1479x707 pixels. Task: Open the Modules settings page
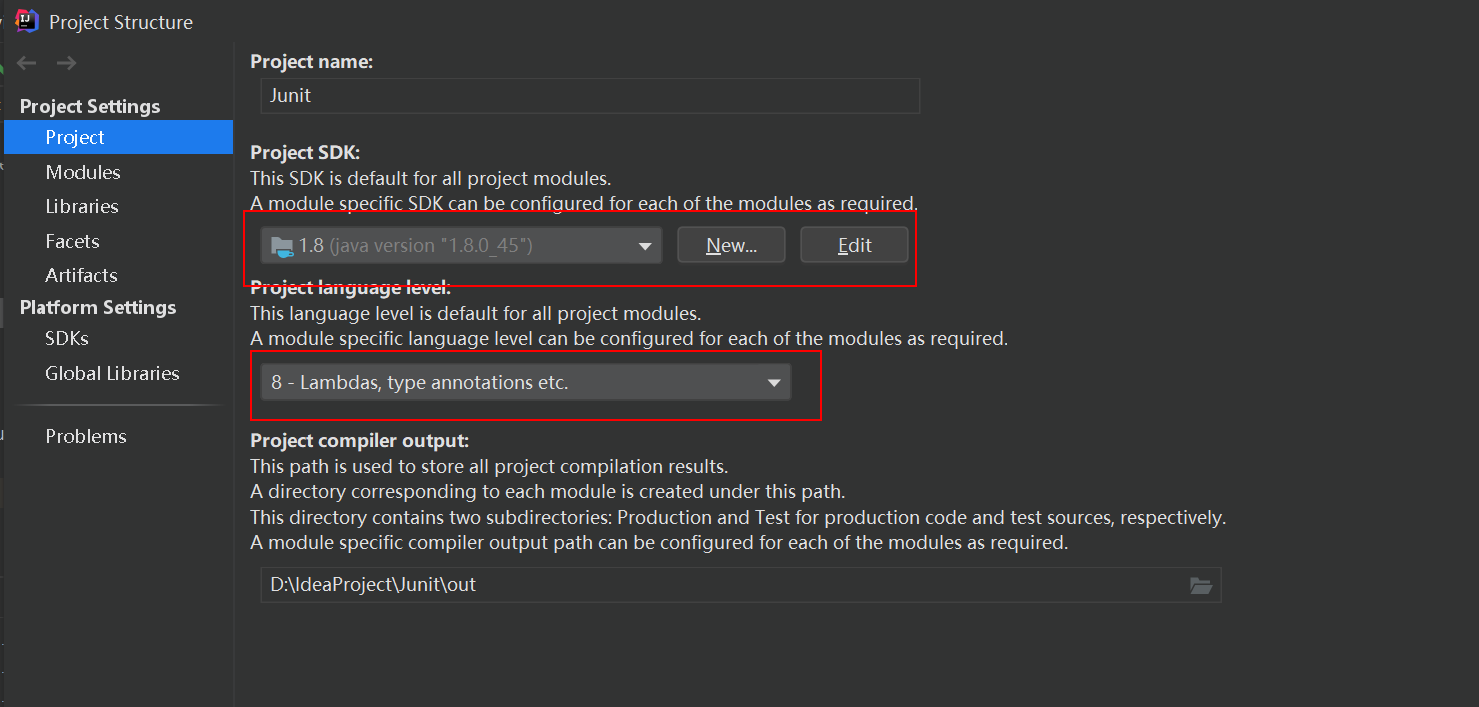pos(83,172)
